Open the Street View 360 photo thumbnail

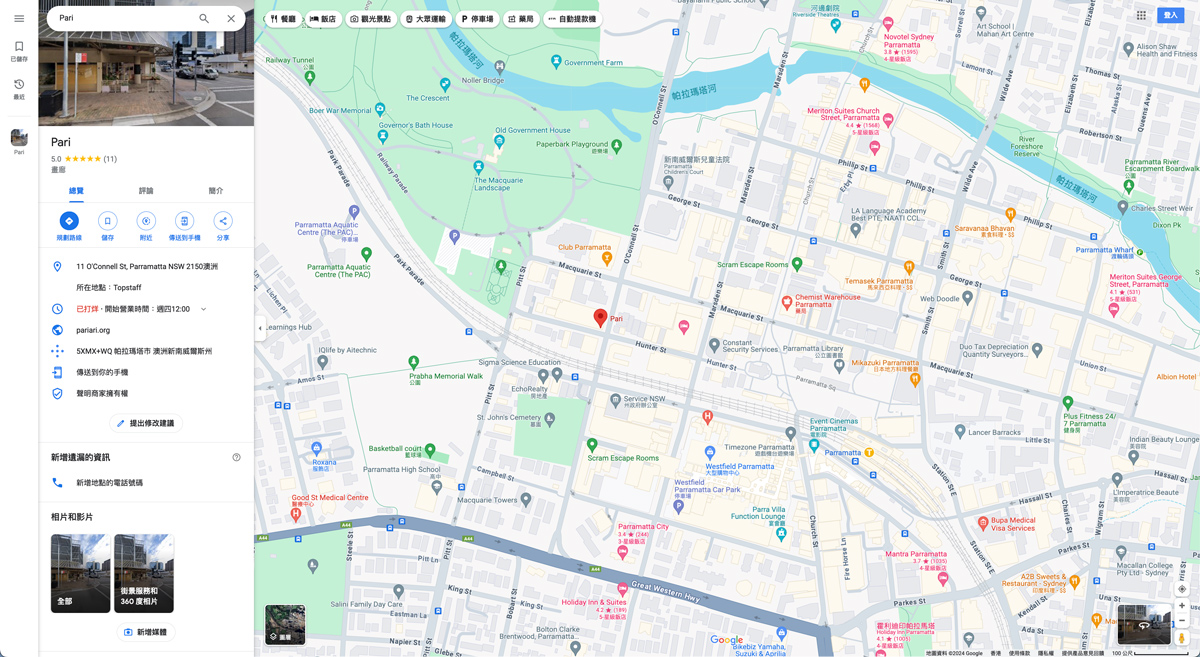[143, 573]
